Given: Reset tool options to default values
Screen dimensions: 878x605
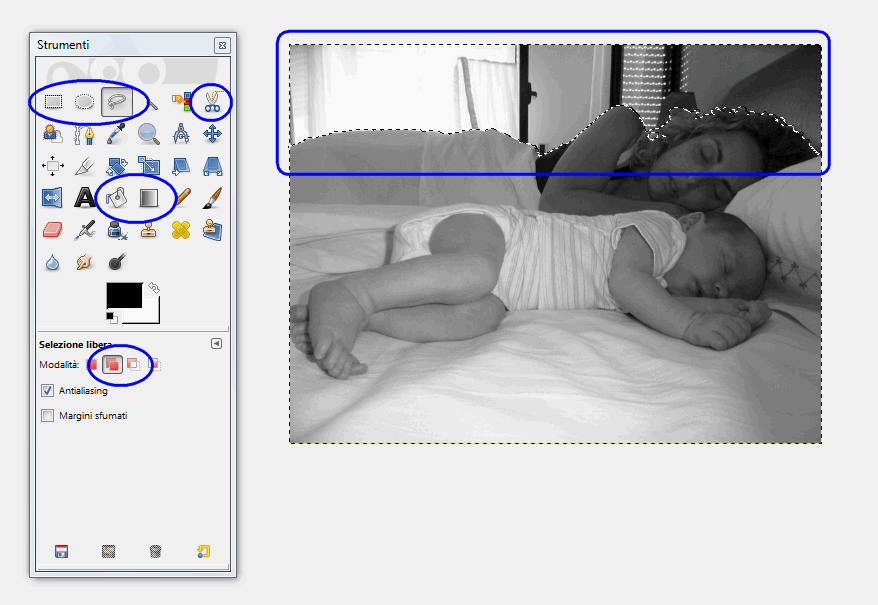Looking at the screenshot, I should [203, 551].
